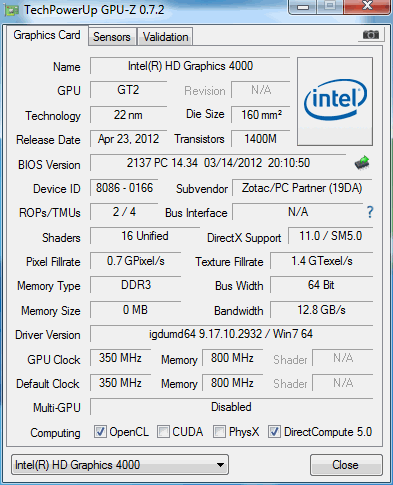The width and height of the screenshot is (393, 485).
Task: Minimize the GPU-Z window
Action: coord(303,7)
